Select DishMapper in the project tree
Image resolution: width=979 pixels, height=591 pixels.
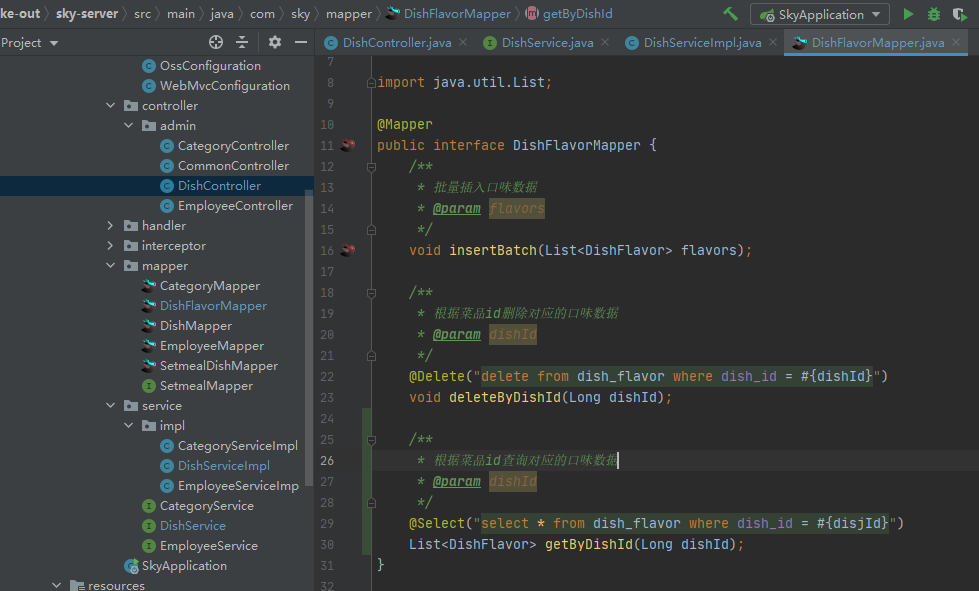pos(196,326)
